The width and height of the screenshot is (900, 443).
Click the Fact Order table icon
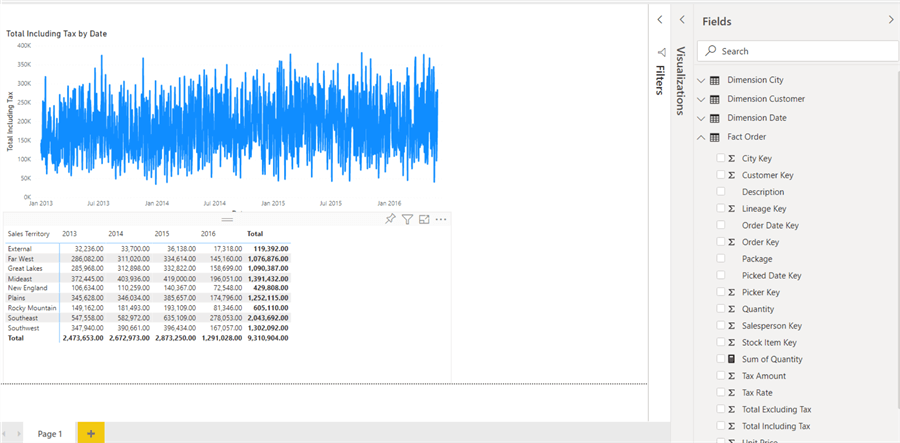point(715,137)
